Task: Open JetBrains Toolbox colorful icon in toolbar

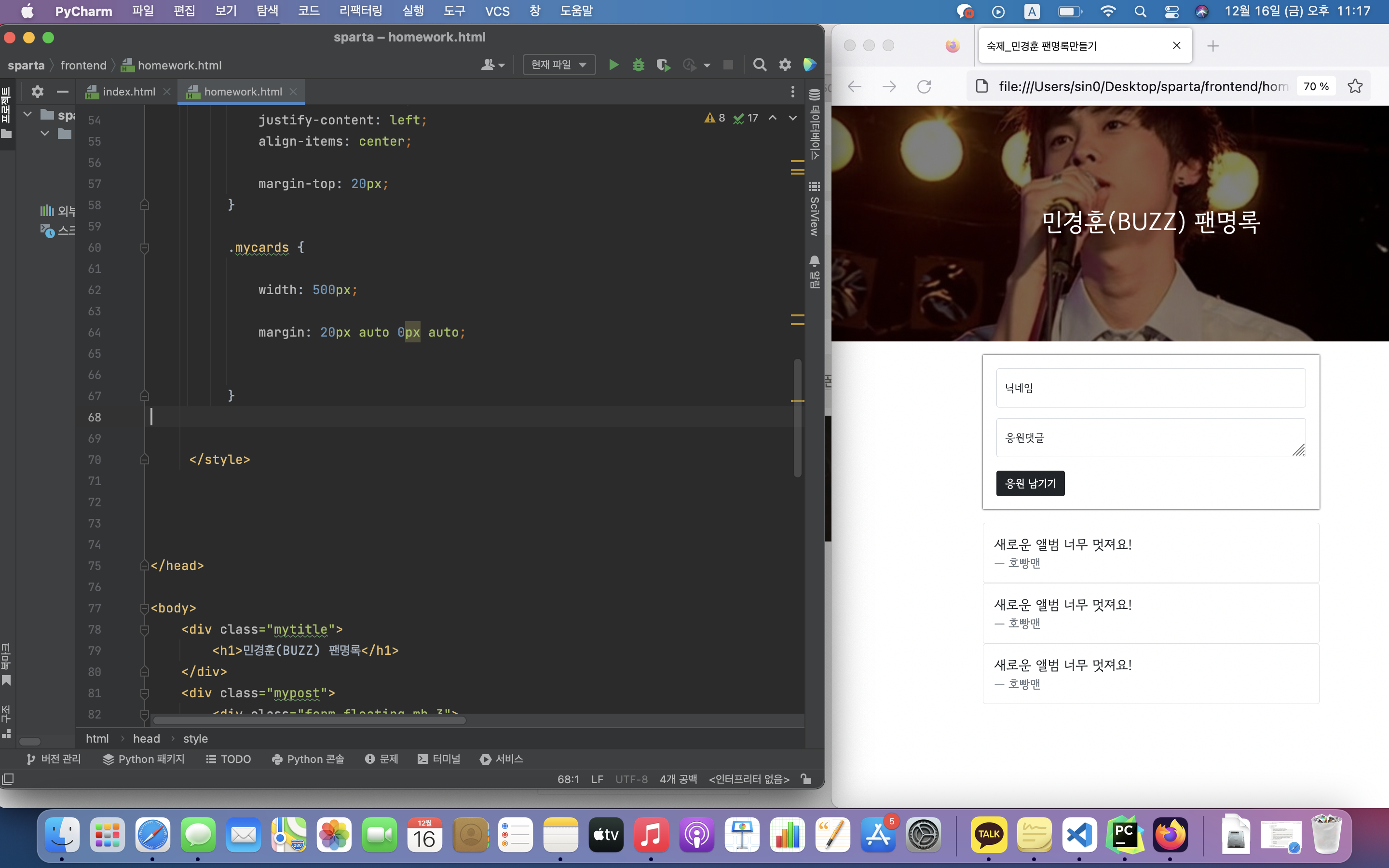Action: click(x=809, y=65)
